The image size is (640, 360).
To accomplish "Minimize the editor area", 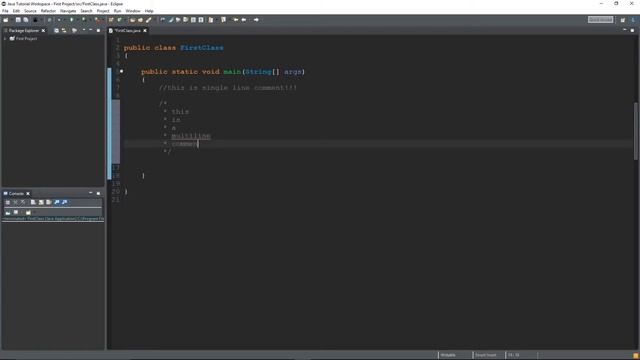I will click(624, 30).
